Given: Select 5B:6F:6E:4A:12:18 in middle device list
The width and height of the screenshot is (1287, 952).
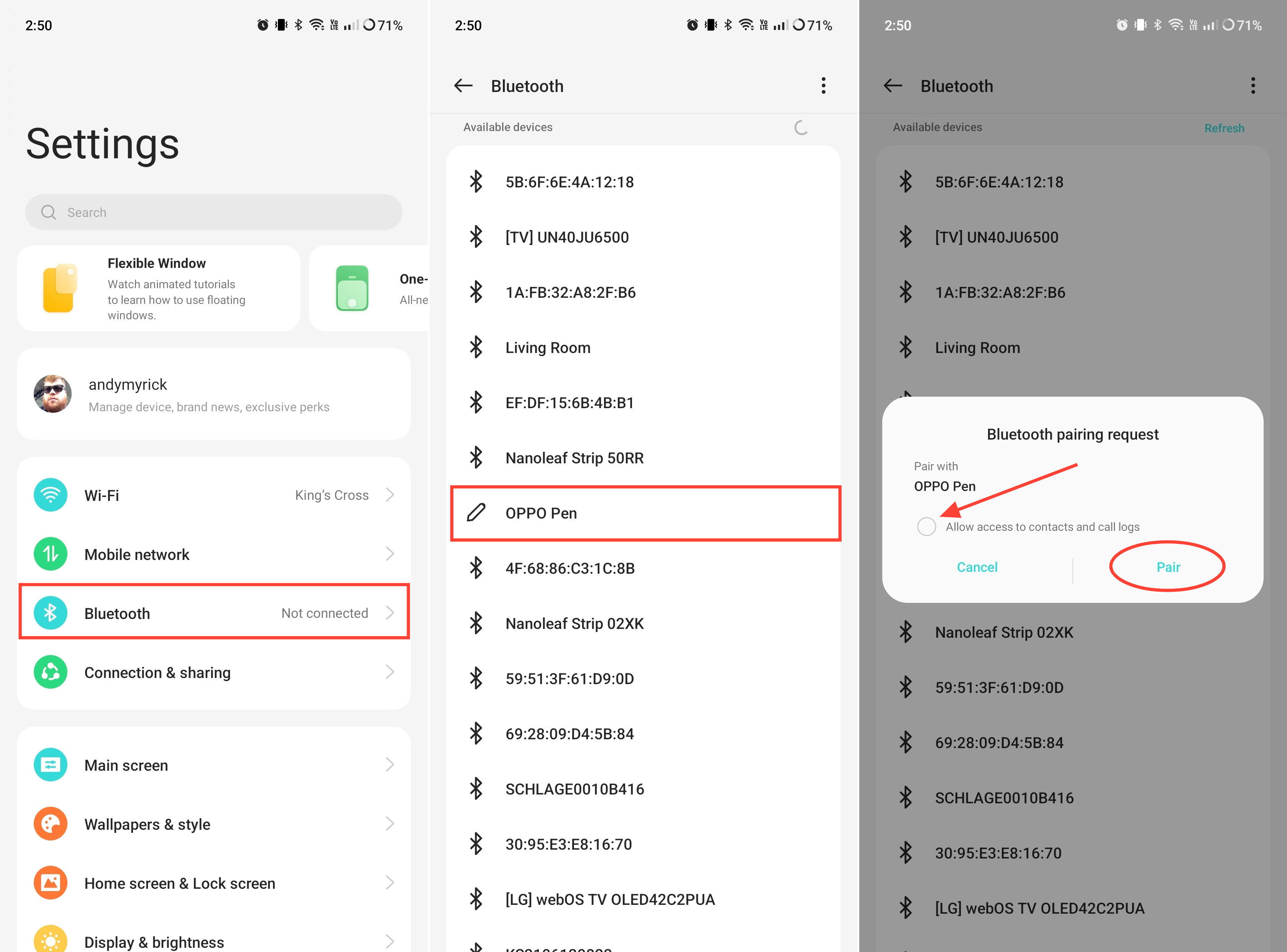Looking at the screenshot, I should [x=643, y=182].
